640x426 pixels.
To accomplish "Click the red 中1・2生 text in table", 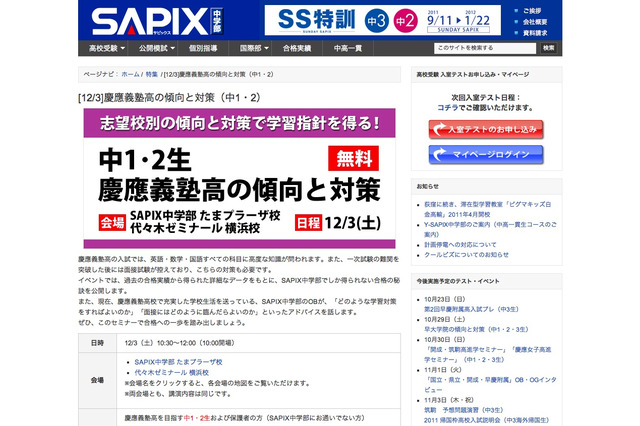I will (x=196, y=418).
